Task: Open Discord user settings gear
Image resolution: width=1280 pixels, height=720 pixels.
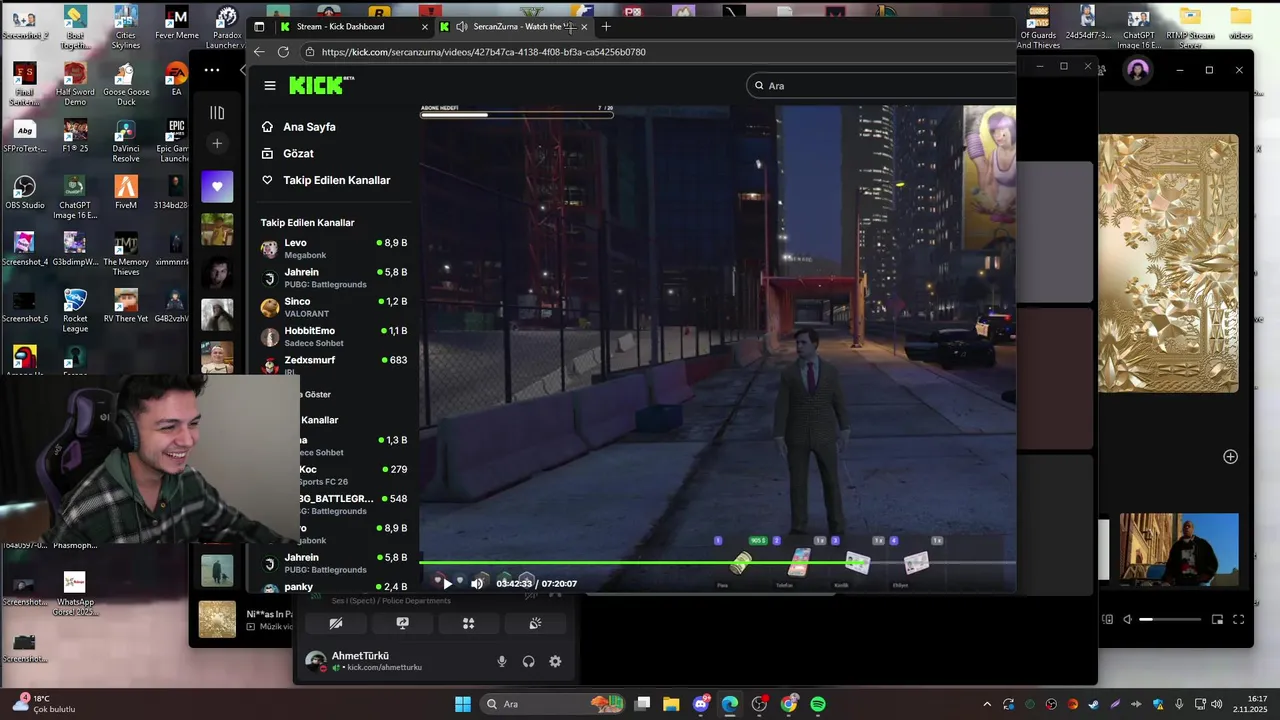Action: click(555, 661)
